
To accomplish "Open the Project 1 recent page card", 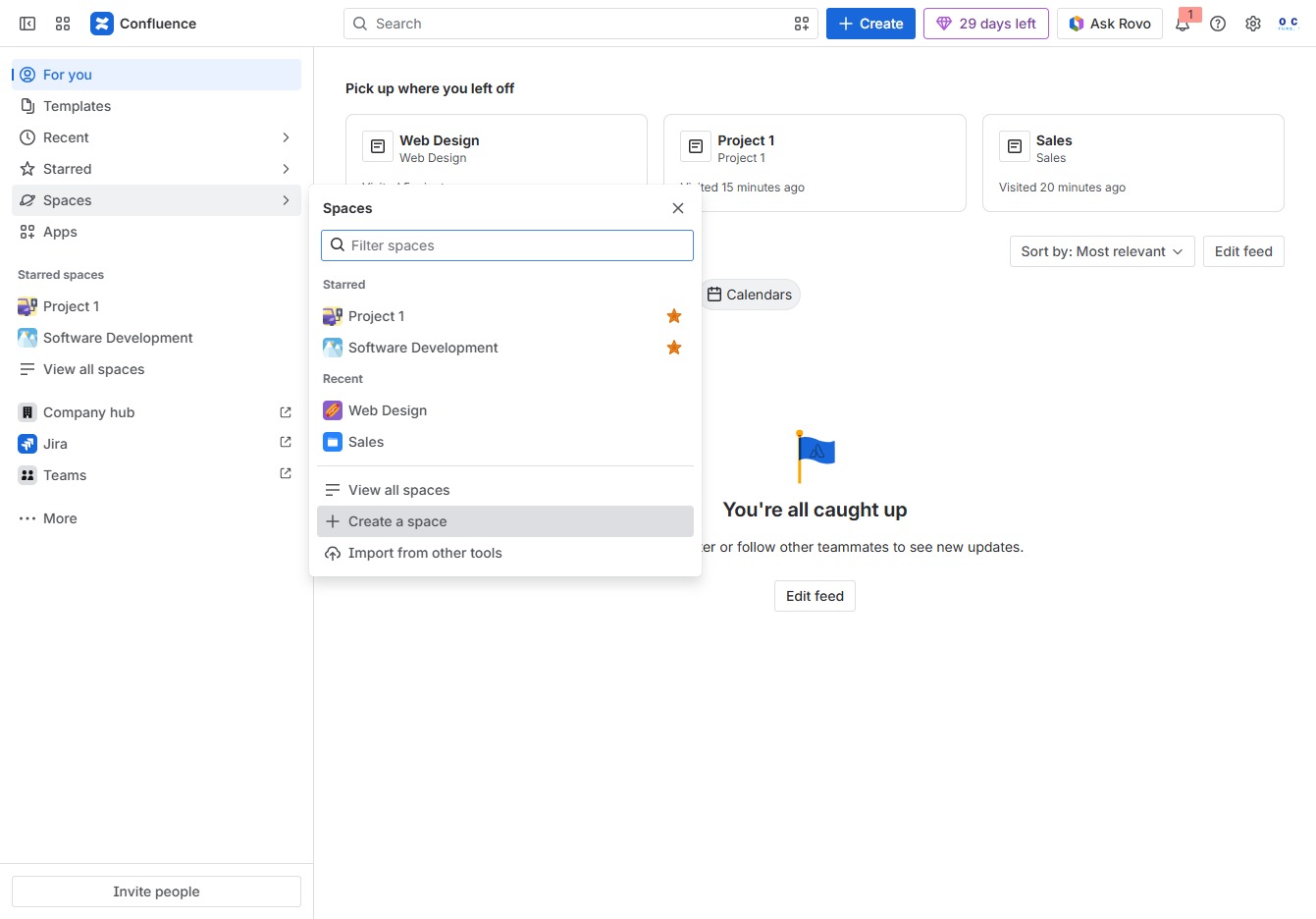I will [x=815, y=163].
